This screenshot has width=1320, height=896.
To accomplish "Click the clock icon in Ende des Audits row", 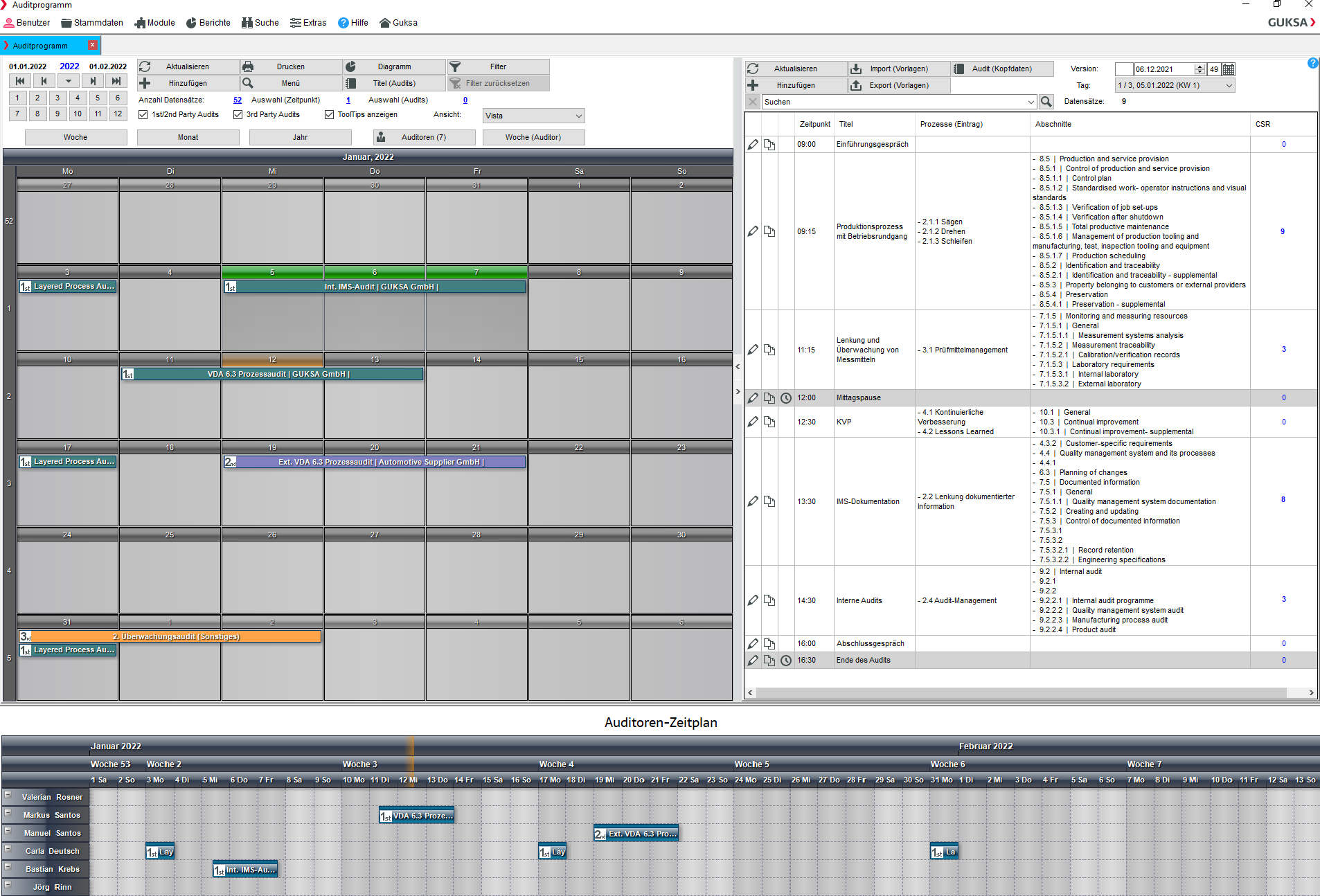I will click(786, 661).
